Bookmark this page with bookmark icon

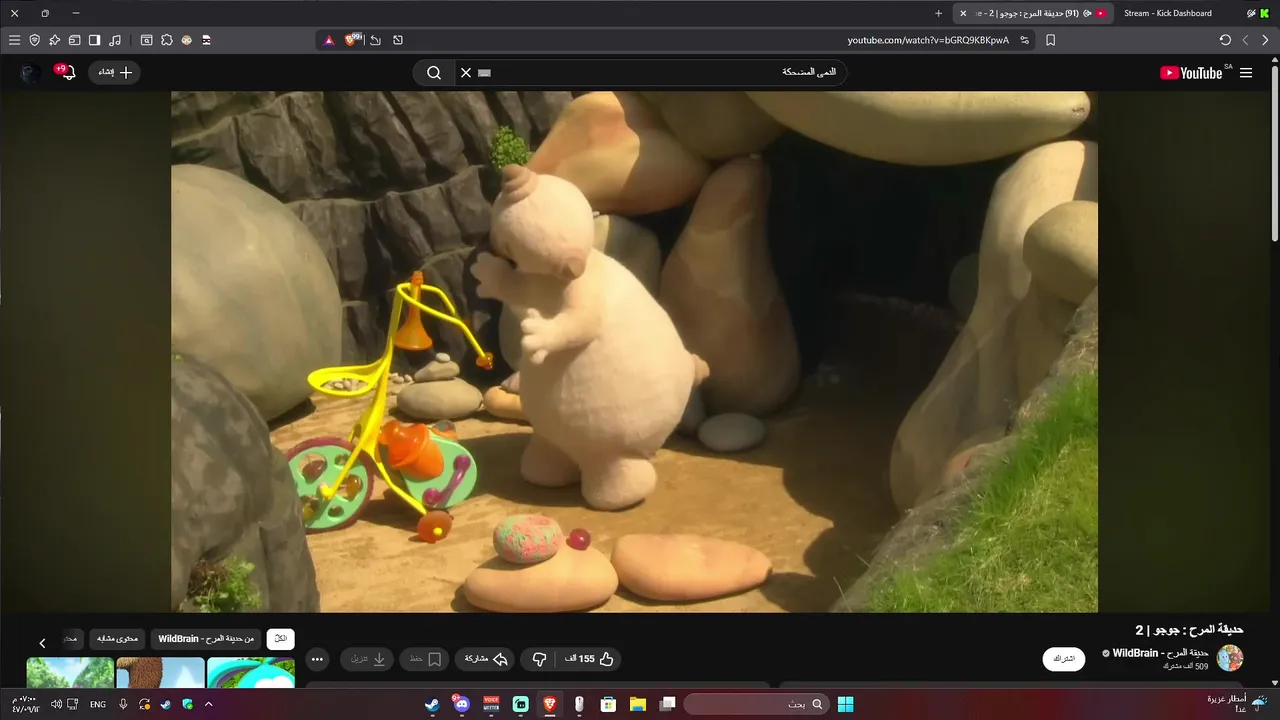point(1050,40)
